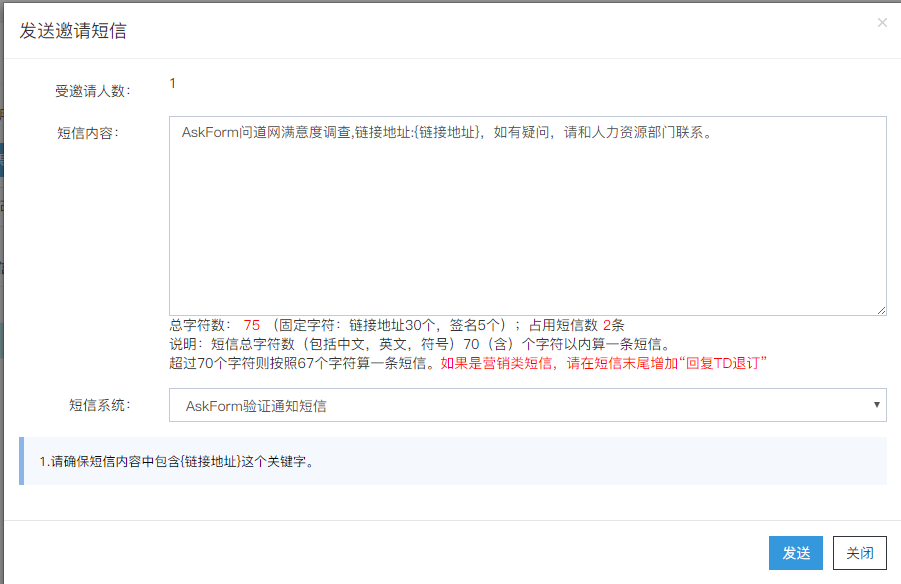Click the invitee count value 1
This screenshot has height=584, width=901.
172,83
